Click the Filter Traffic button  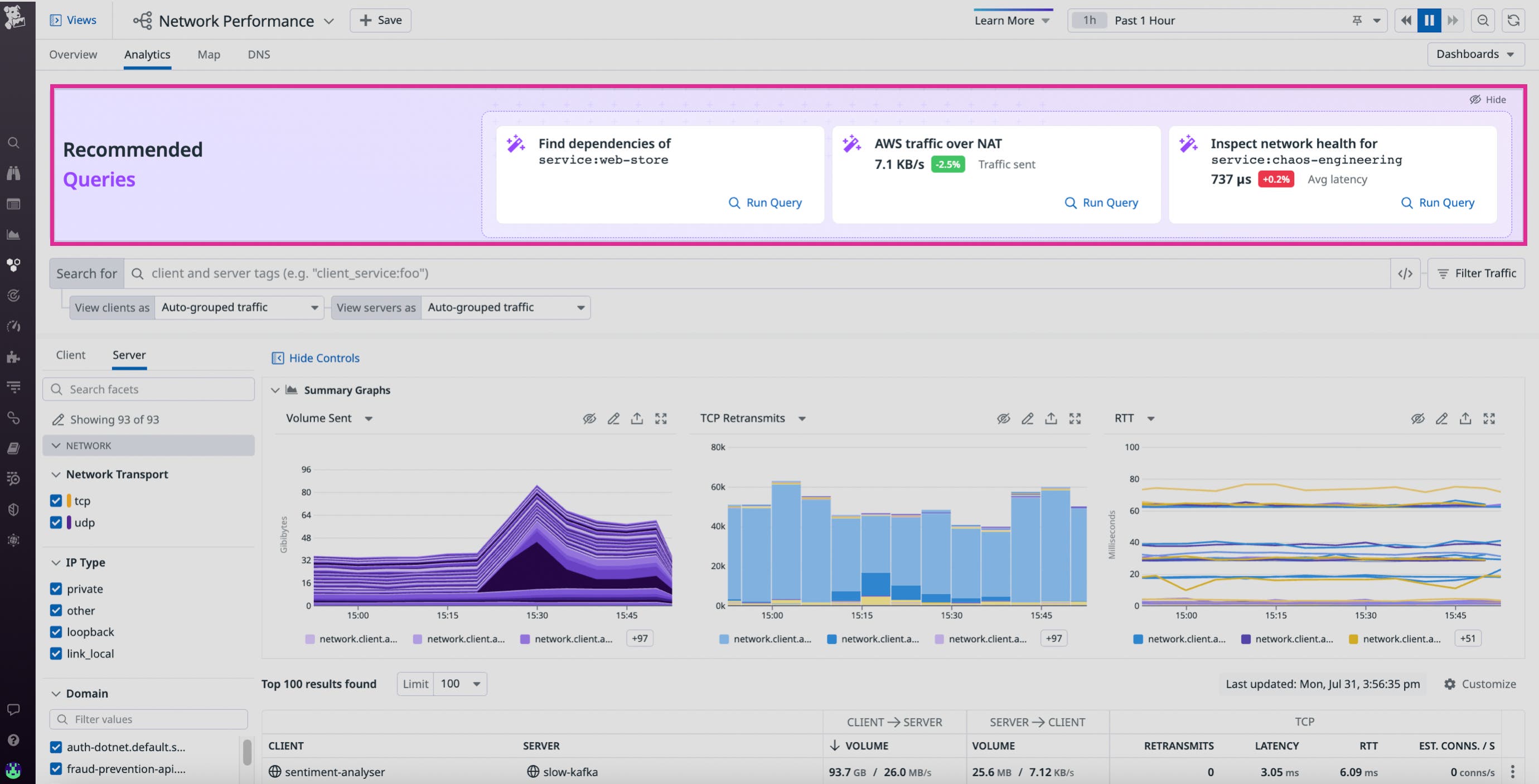pyautogui.click(x=1475, y=274)
